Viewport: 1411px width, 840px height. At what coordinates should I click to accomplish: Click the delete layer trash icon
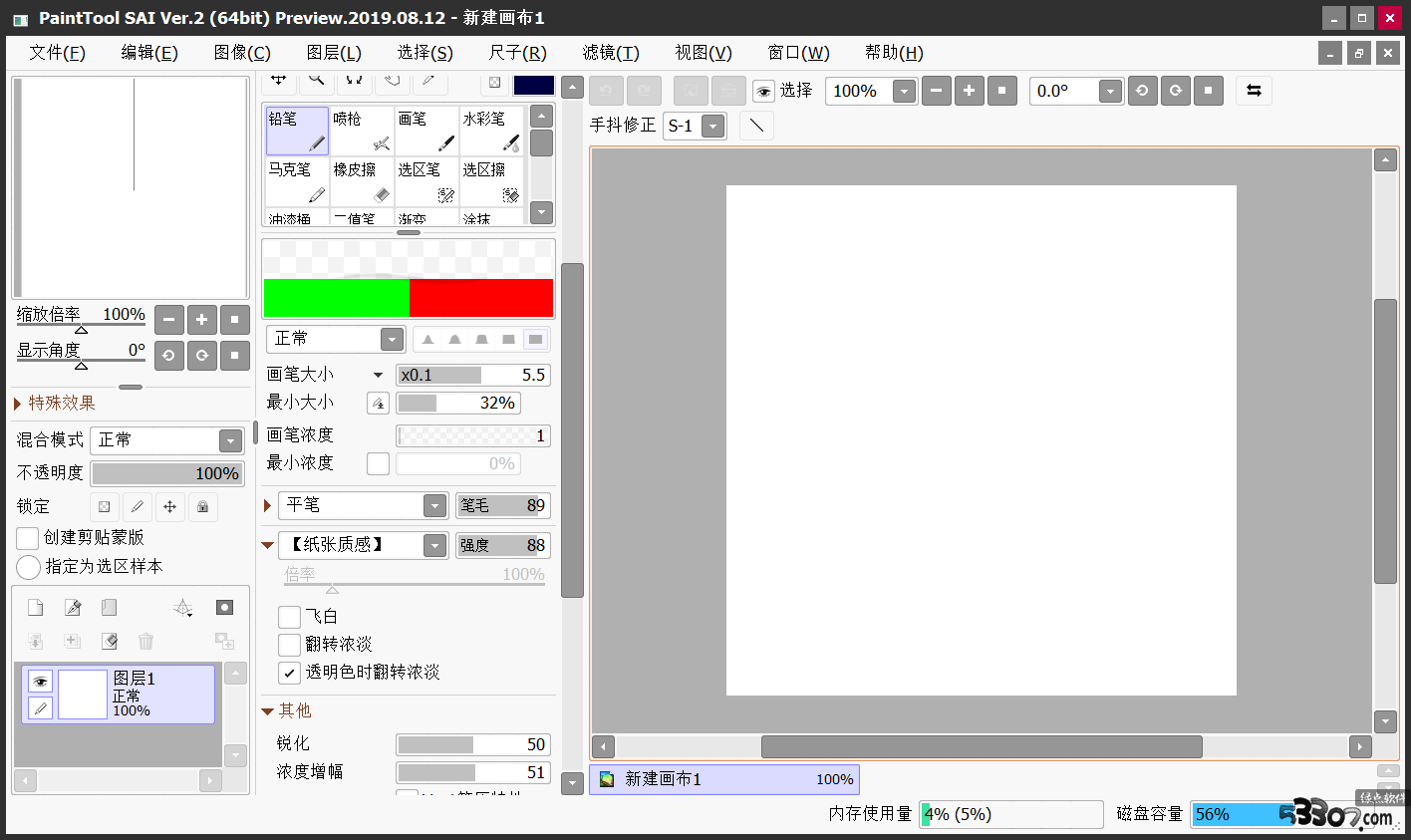145,641
